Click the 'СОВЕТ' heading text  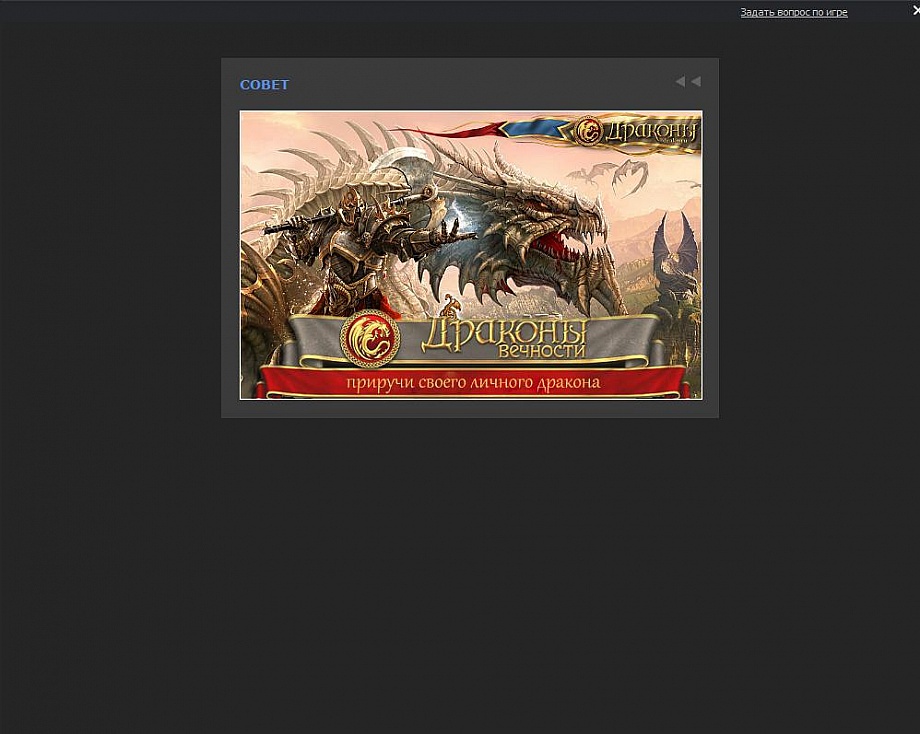click(264, 84)
